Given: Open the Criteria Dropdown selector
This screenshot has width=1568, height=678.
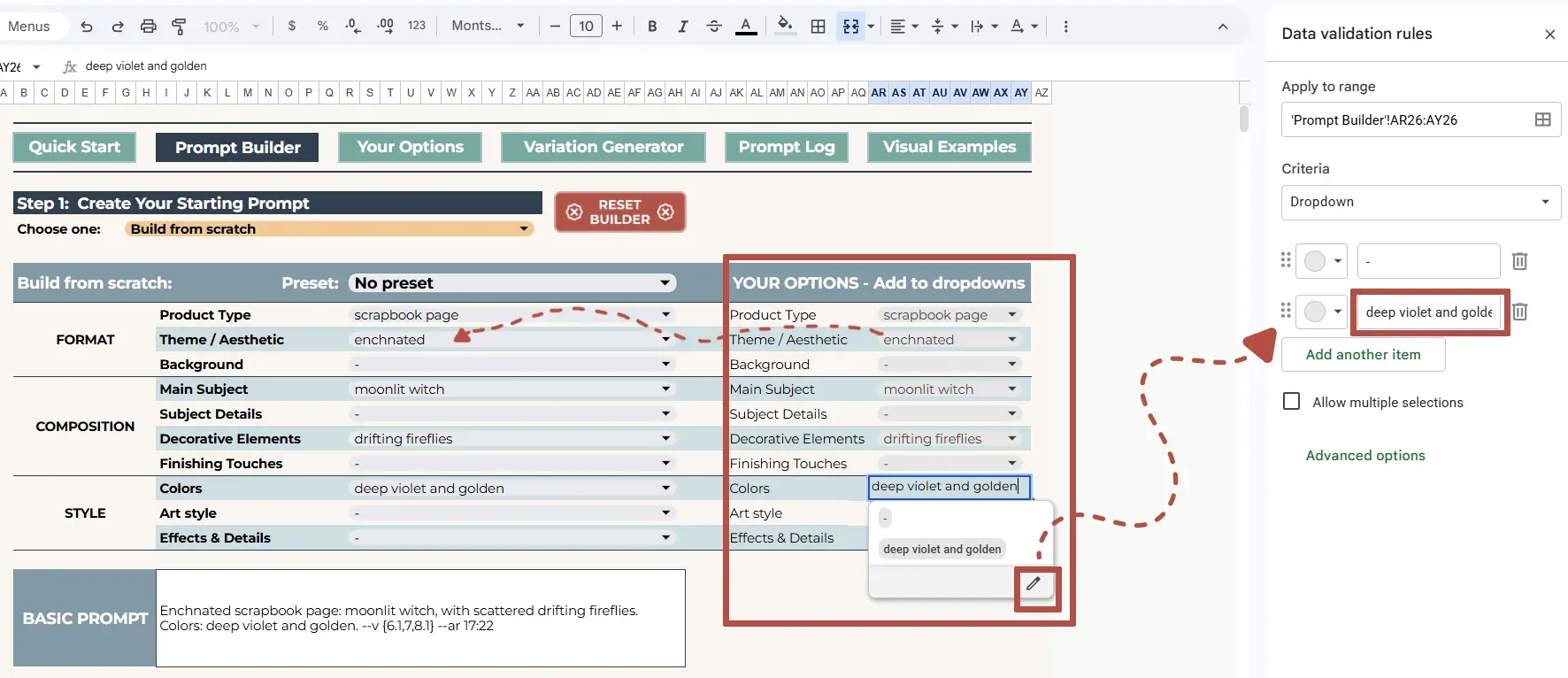Looking at the screenshot, I should pos(1421,202).
